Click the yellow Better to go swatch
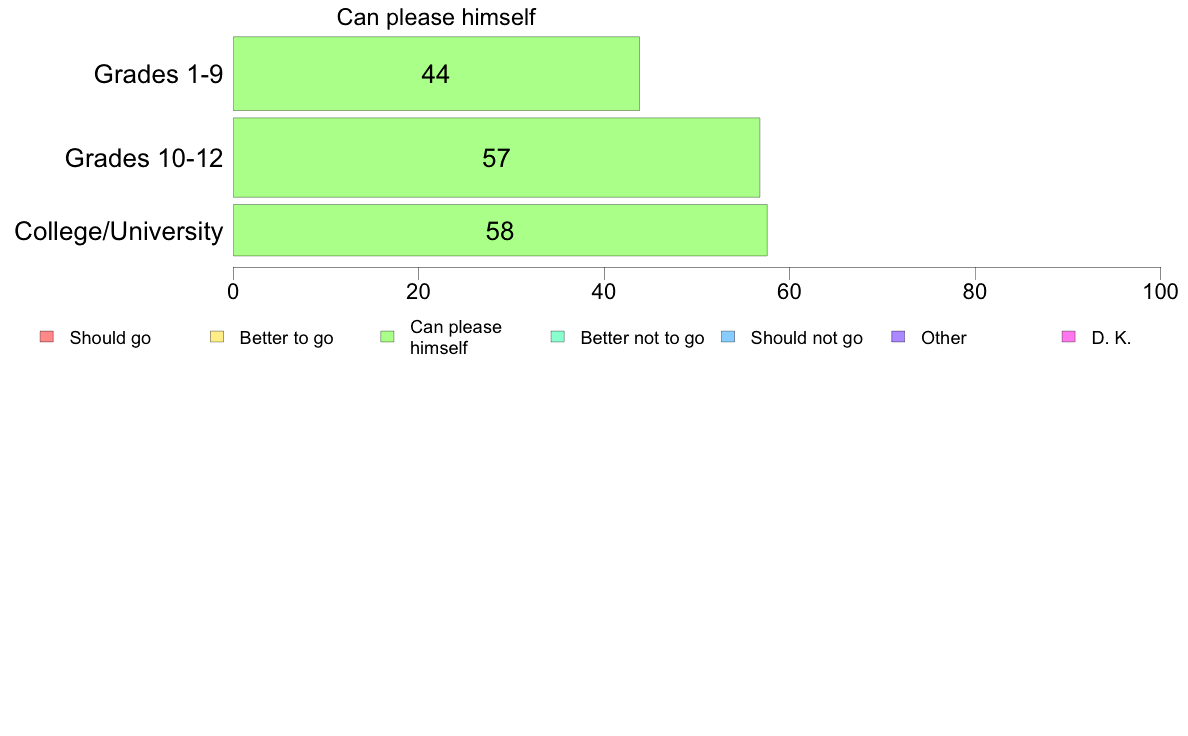The image size is (1188, 736). point(217,337)
